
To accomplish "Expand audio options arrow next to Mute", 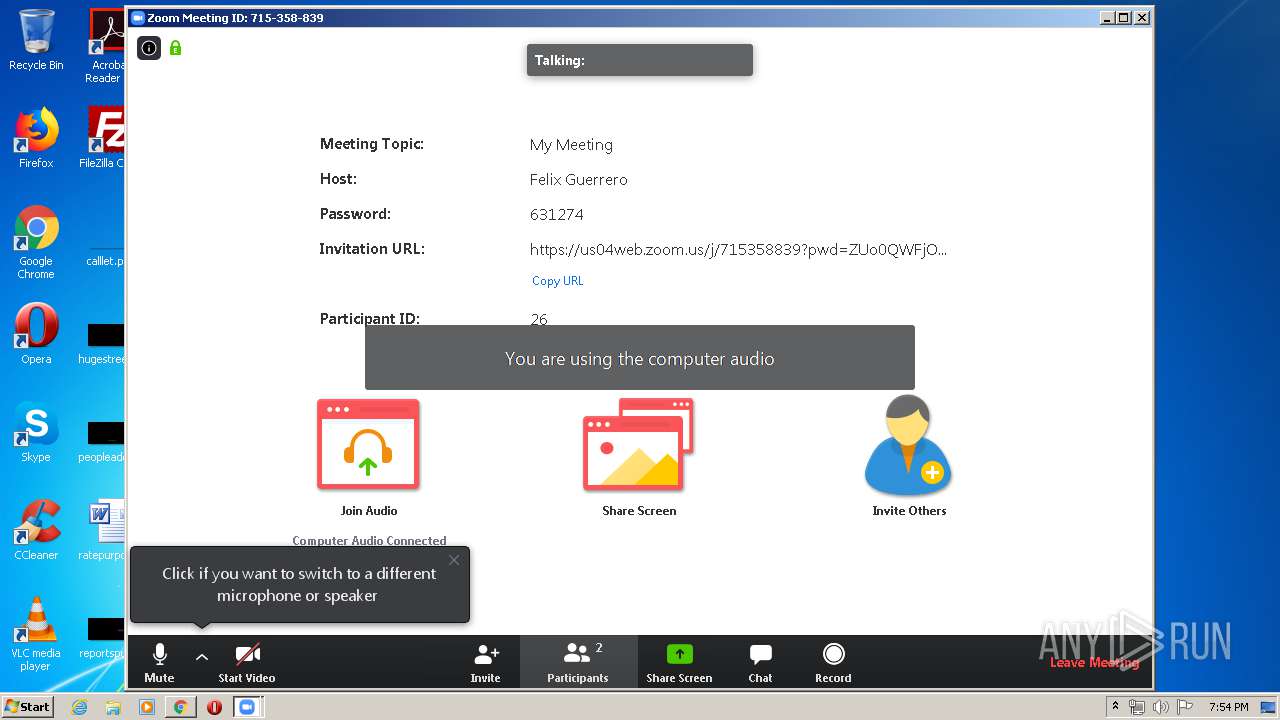I will [x=202, y=657].
